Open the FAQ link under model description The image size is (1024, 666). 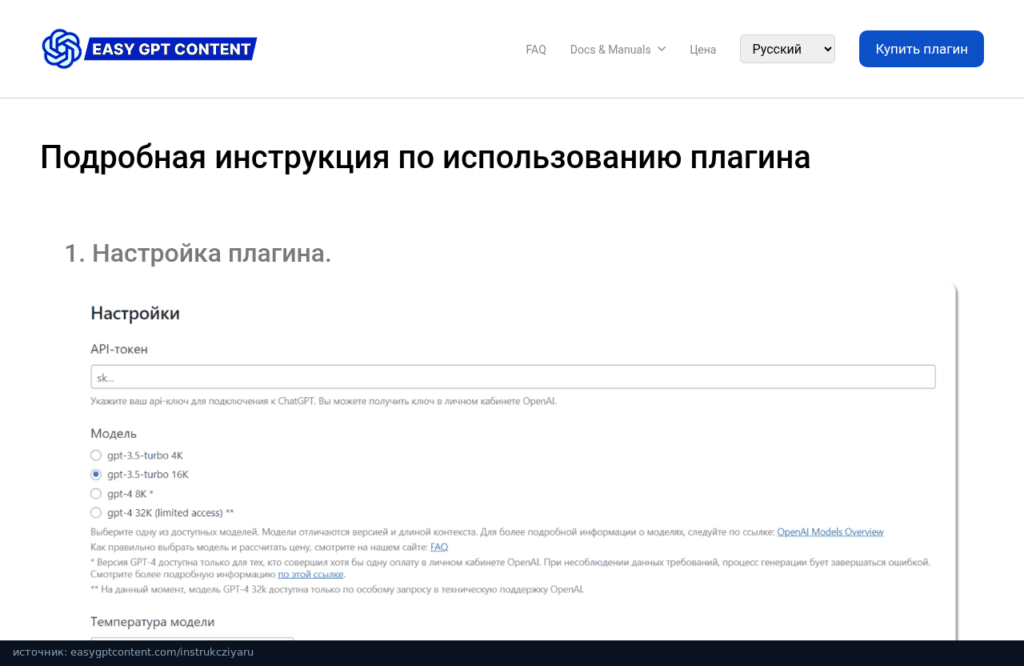coord(439,547)
